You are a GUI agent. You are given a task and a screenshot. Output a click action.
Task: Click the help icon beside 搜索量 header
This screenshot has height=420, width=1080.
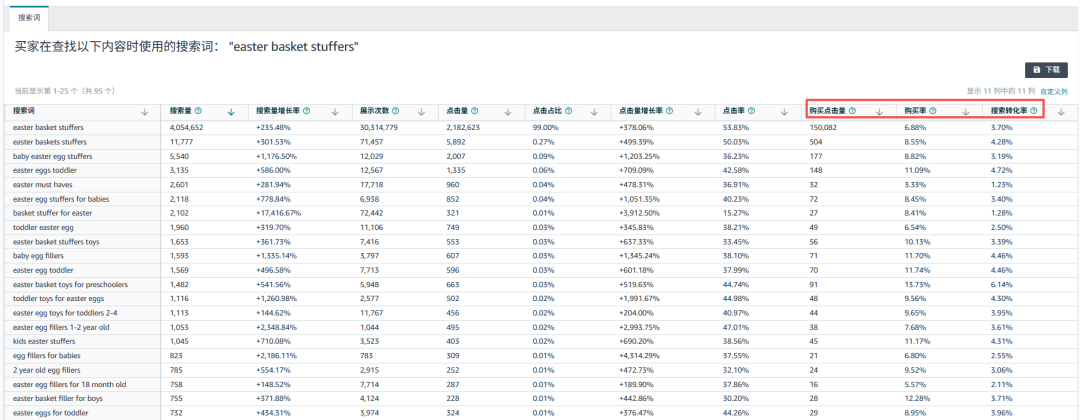click(x=198, y=111)
